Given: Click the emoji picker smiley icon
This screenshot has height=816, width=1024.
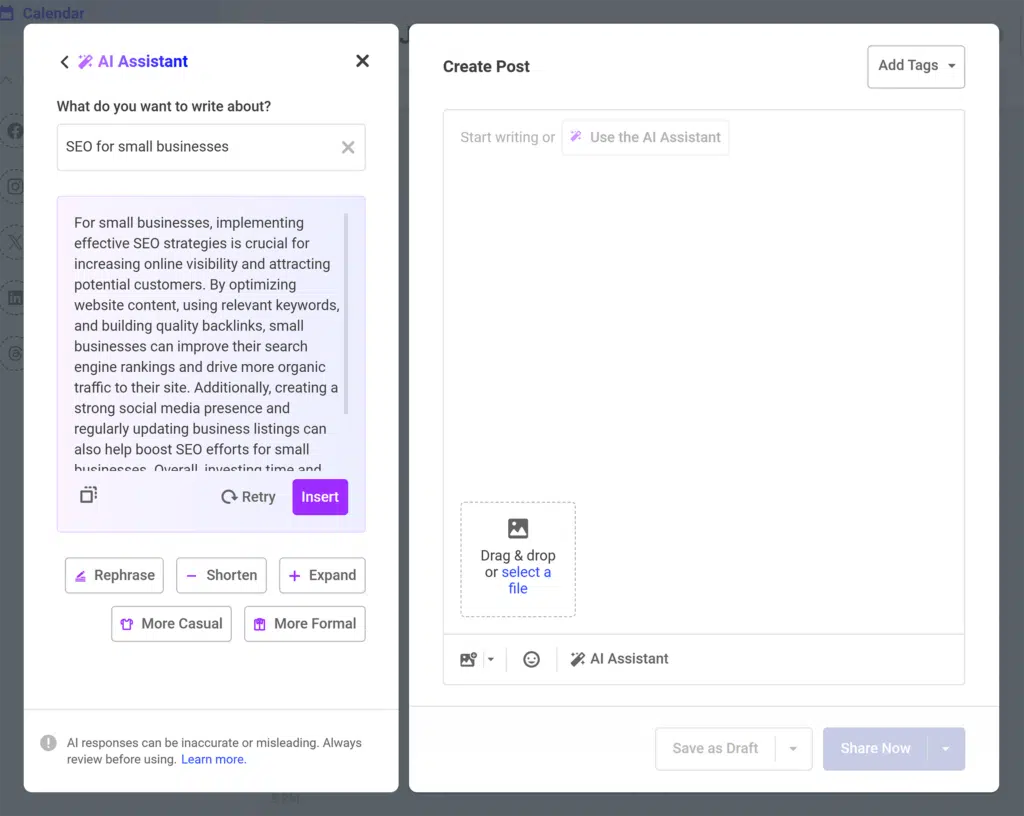Looking at the screenshot, I should coord(532,659).
